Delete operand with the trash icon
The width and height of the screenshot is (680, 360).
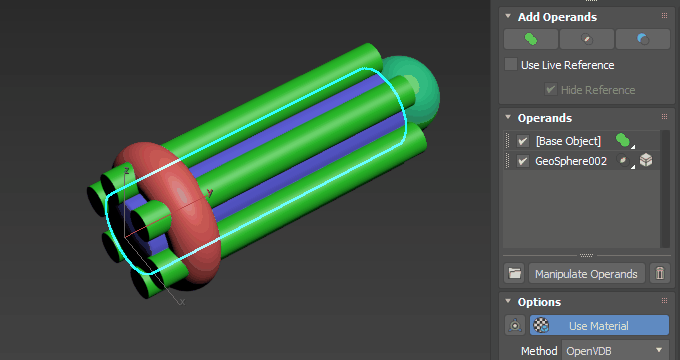pos(660,274)
